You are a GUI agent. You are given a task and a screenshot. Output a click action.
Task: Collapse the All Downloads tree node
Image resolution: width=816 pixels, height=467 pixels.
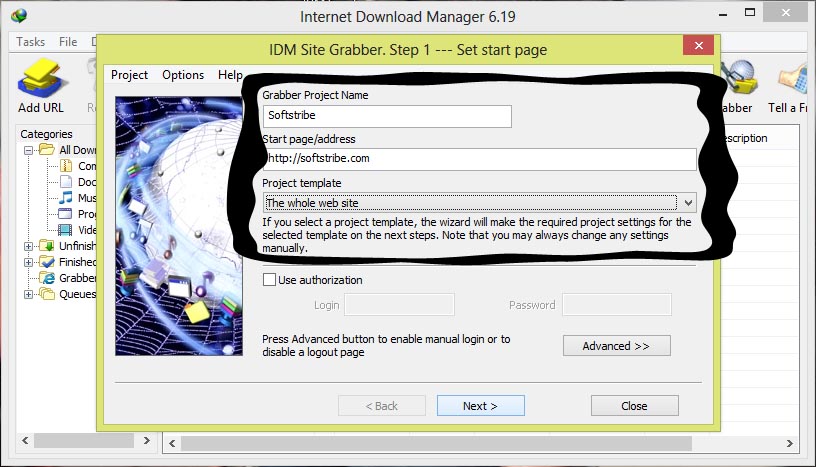pyautogui.click(x=28, y=150)
